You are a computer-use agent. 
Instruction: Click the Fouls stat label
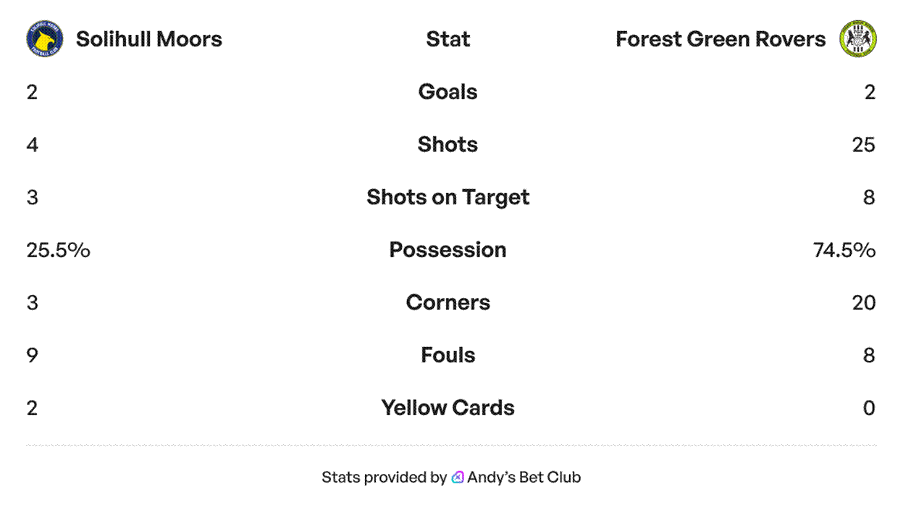click(447, 355)
